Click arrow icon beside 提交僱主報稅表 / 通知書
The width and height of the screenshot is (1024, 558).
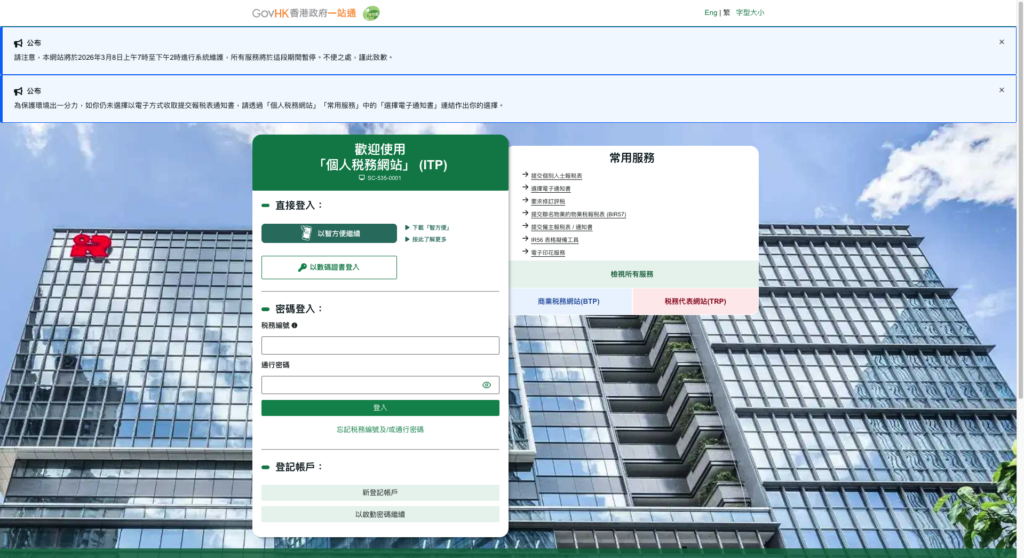point(525,226)
